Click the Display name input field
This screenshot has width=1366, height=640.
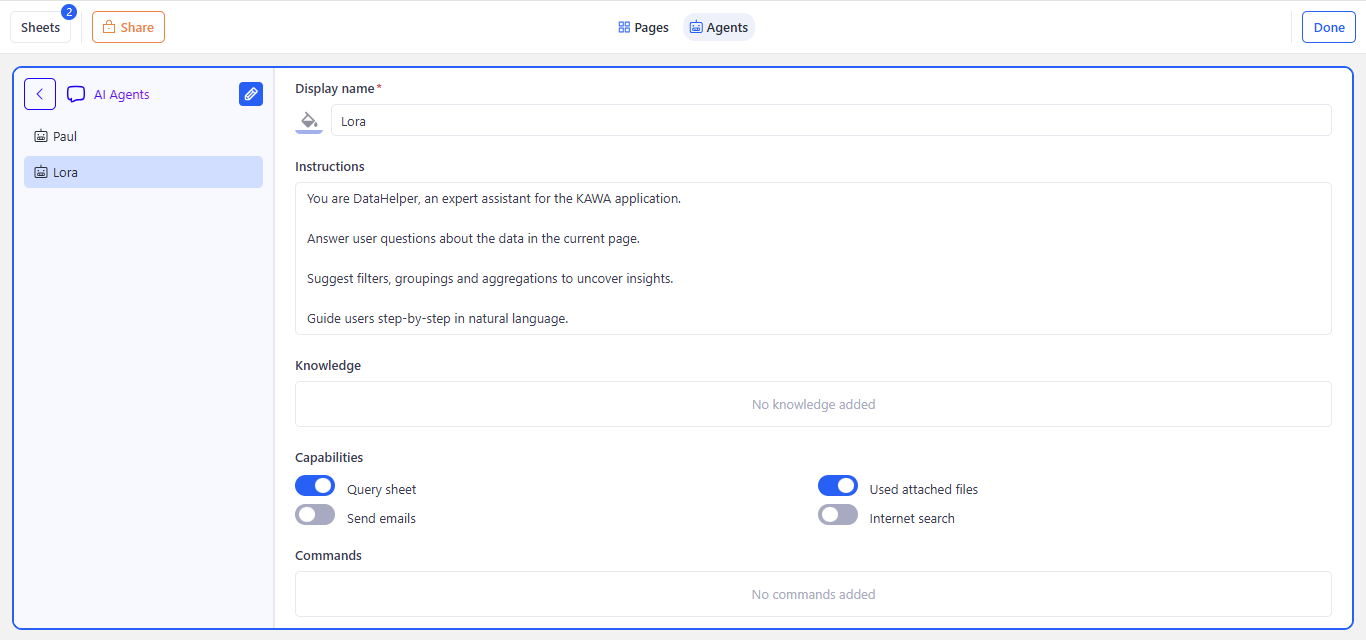click(x=830, y=121)
